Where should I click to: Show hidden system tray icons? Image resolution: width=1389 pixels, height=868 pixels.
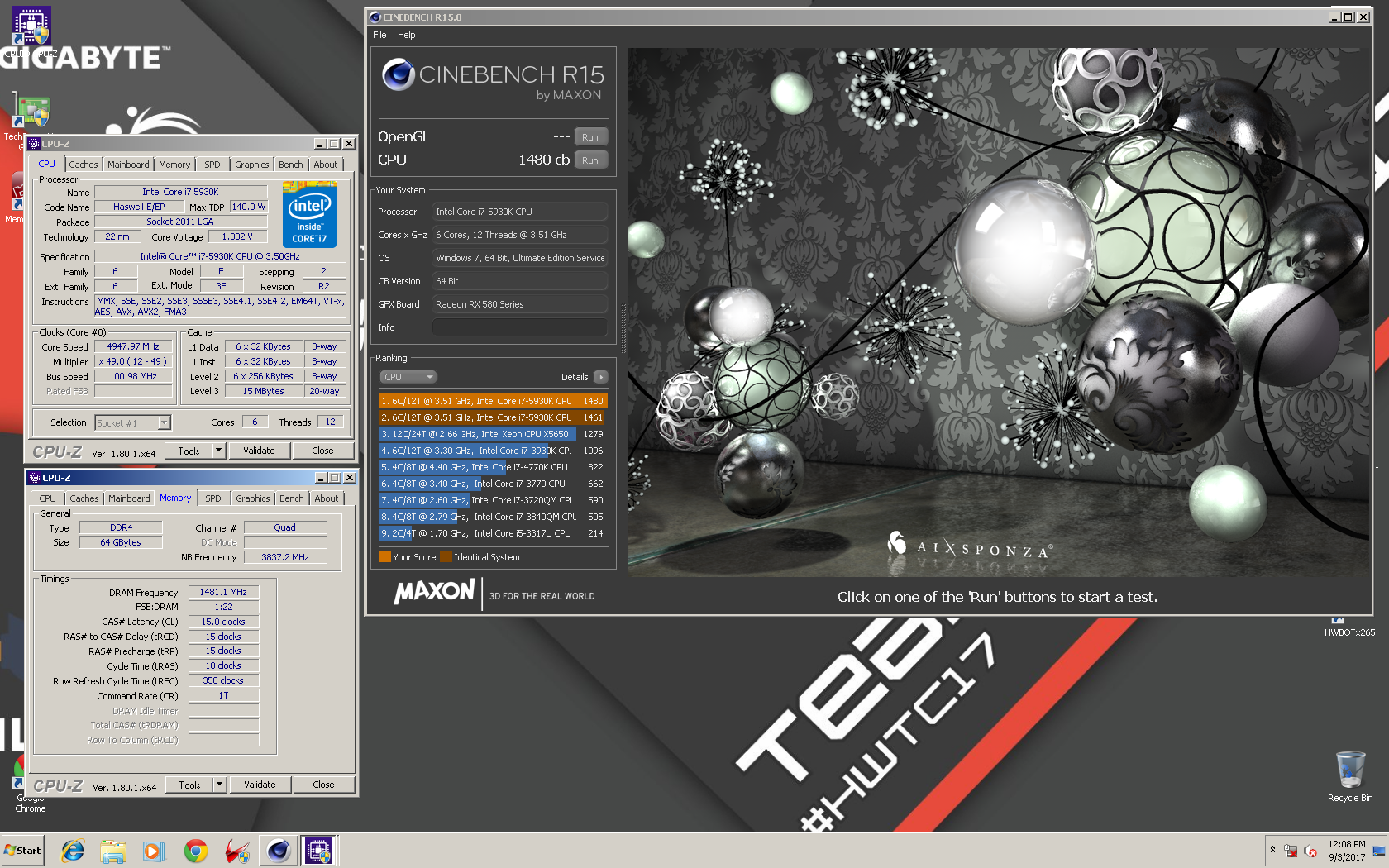1272,850
